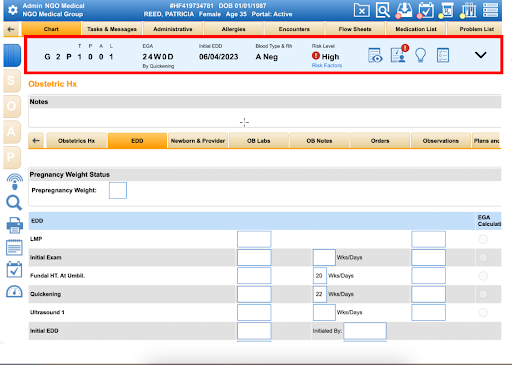Open the calendar tasks icon in header
The width and height of the screenshot is (512, 365).
click(425, 10)
